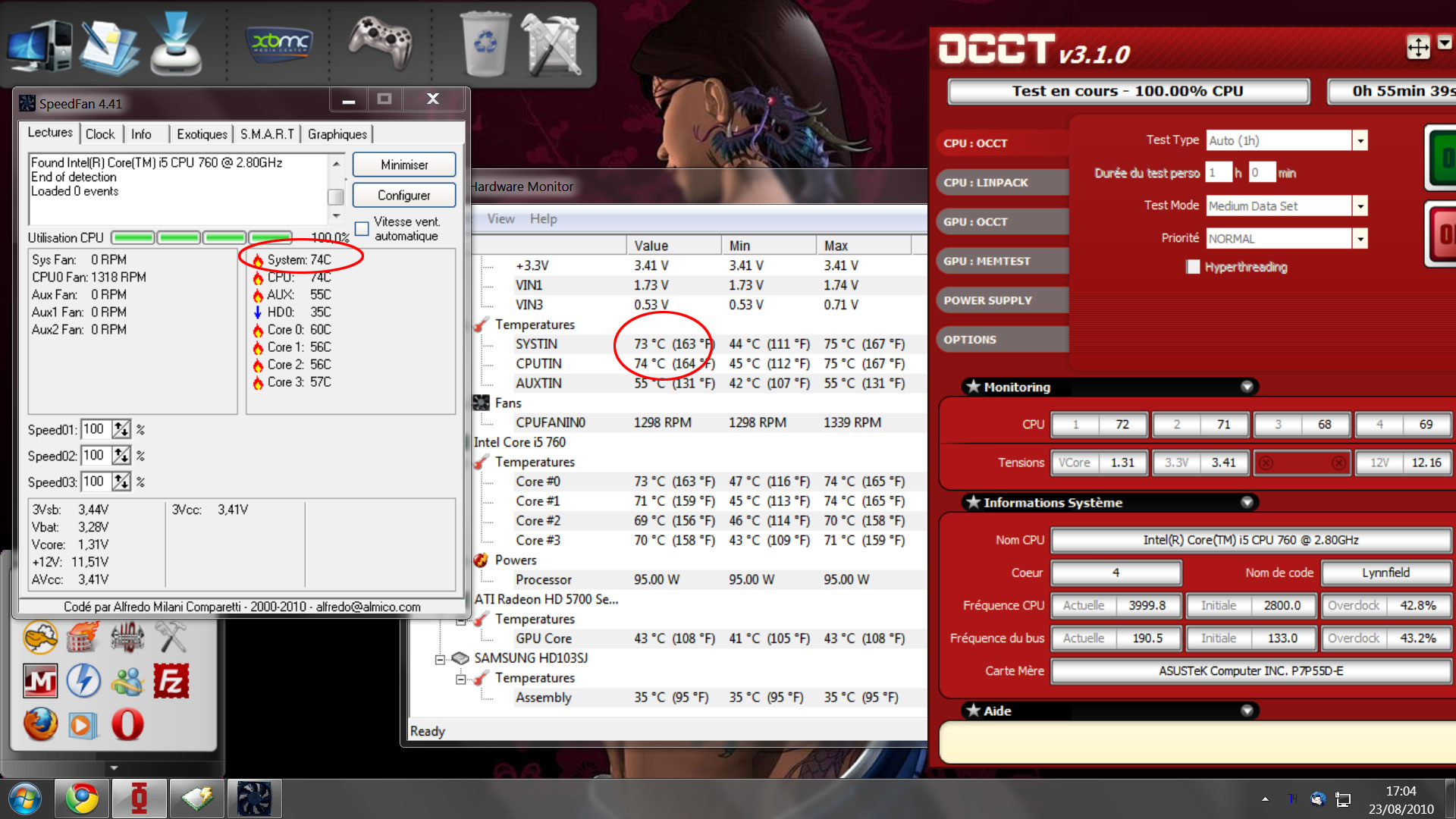
Task: Open the View menu in Hardware Monitor
Action: click(x=500, y=219)
